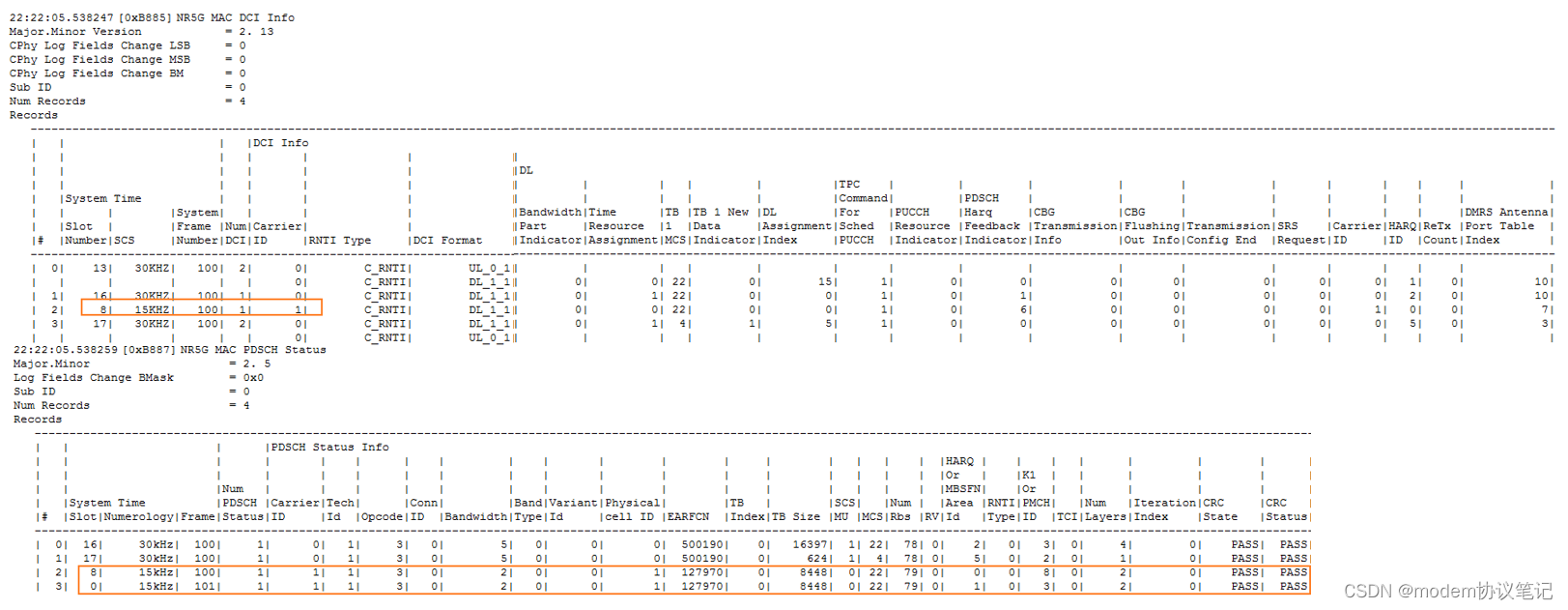Screen dimensions: 1568x610
Task: Select "Bandwidth" header in PDSCH status table
Action: coord(475,516)
